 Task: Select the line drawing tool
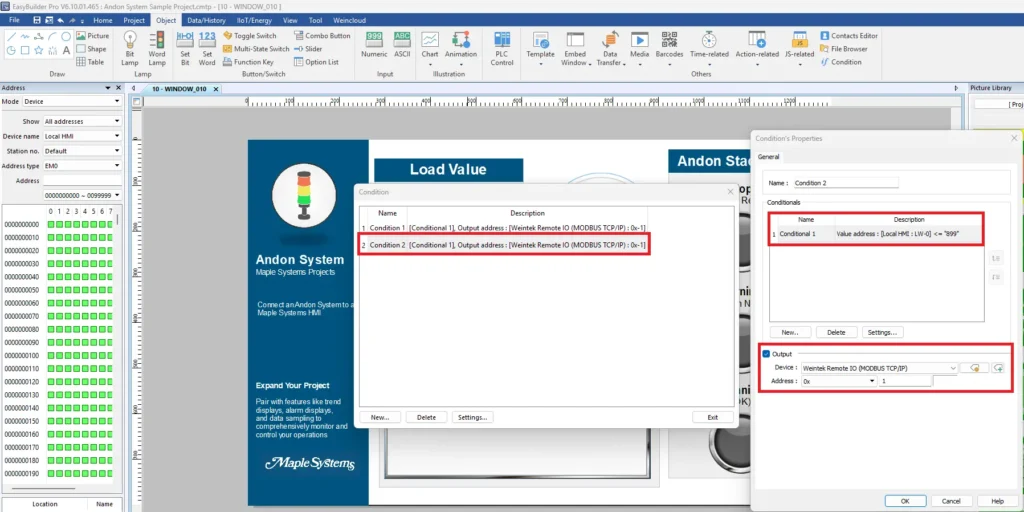tap(11, 37)
